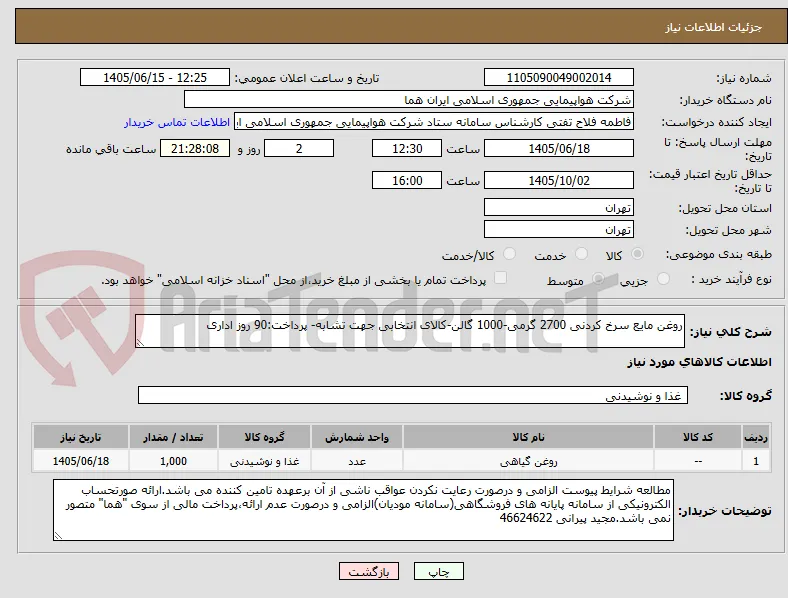Click the request creator field فاطمه فلاح تفتی
The width and height of the screenshot is (788, 598).
[x=434, y=122]
